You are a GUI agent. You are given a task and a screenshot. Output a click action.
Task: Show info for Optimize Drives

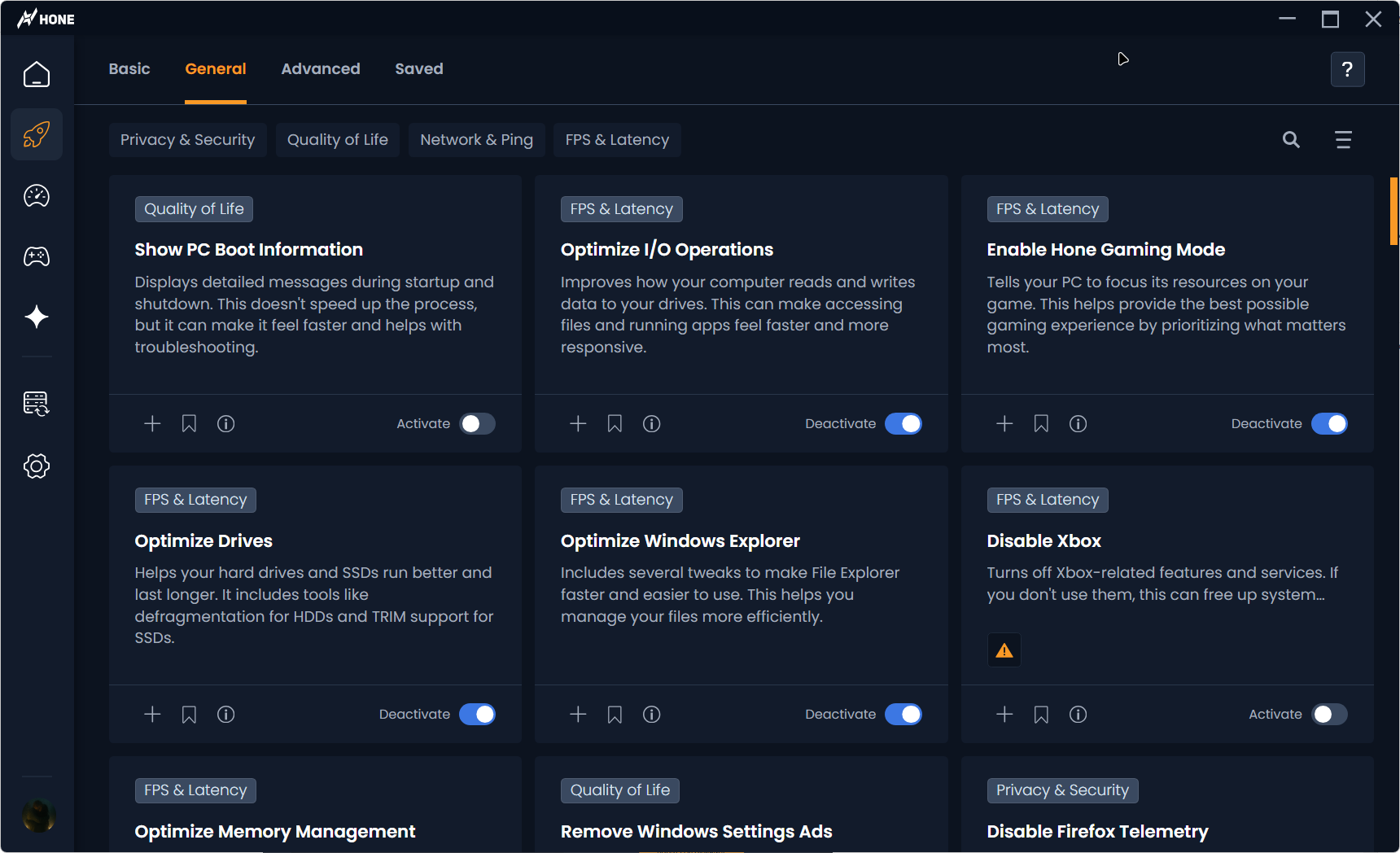(226, 715)
